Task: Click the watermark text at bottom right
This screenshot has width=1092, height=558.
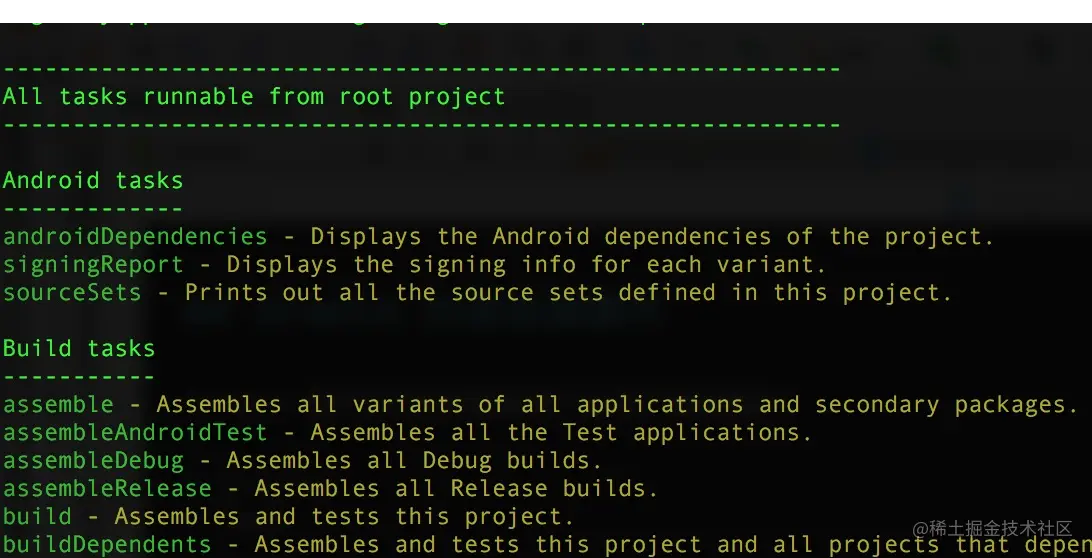Action: [992, 529]
